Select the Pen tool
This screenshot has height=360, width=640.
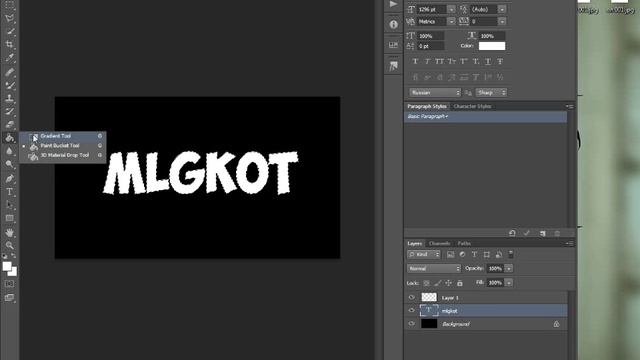tap(9, 179)
